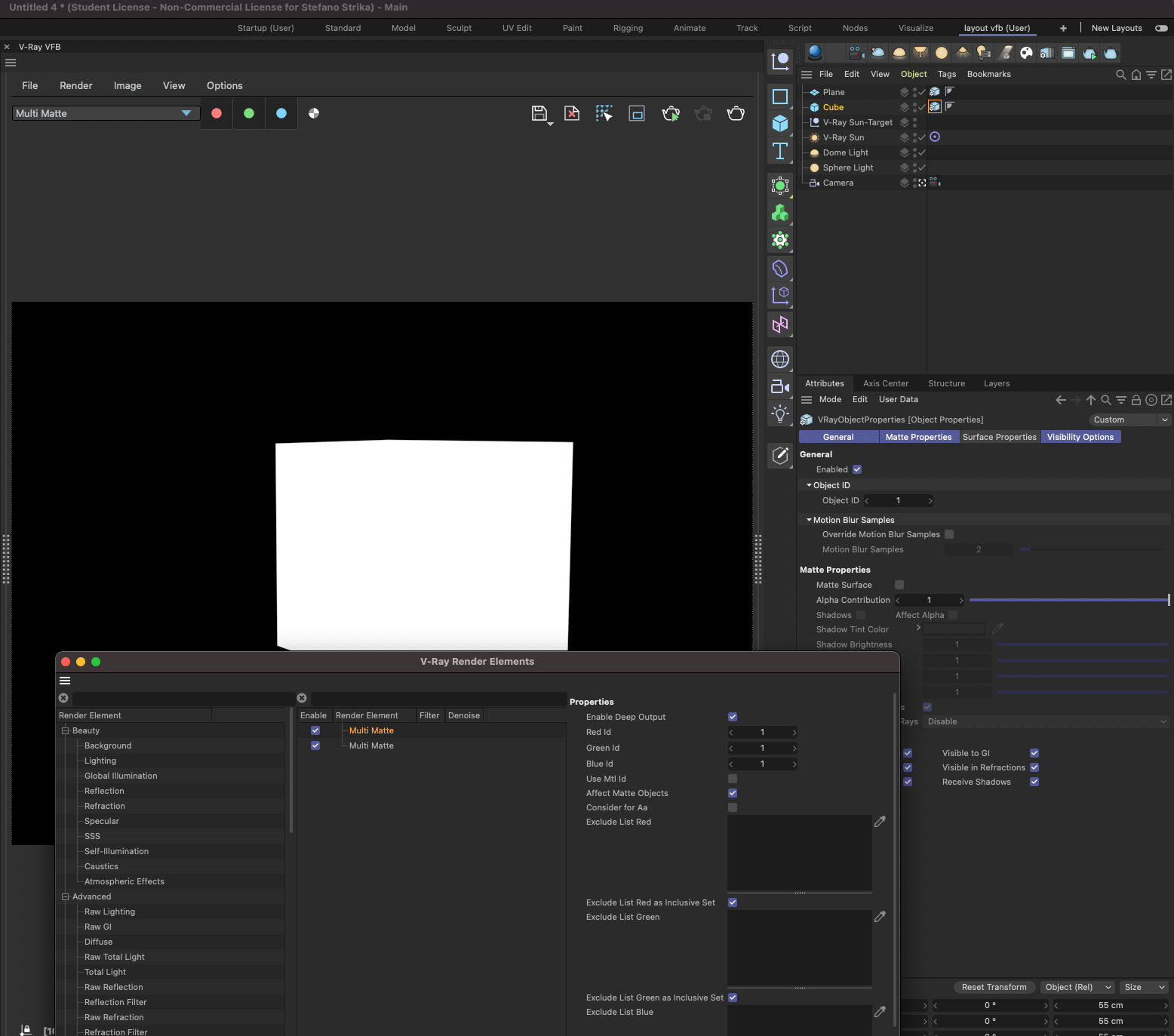This screenshot has height=1036, width=1174.
Task: Click the search icon in Object Manager
Action: pos(1121,75)
